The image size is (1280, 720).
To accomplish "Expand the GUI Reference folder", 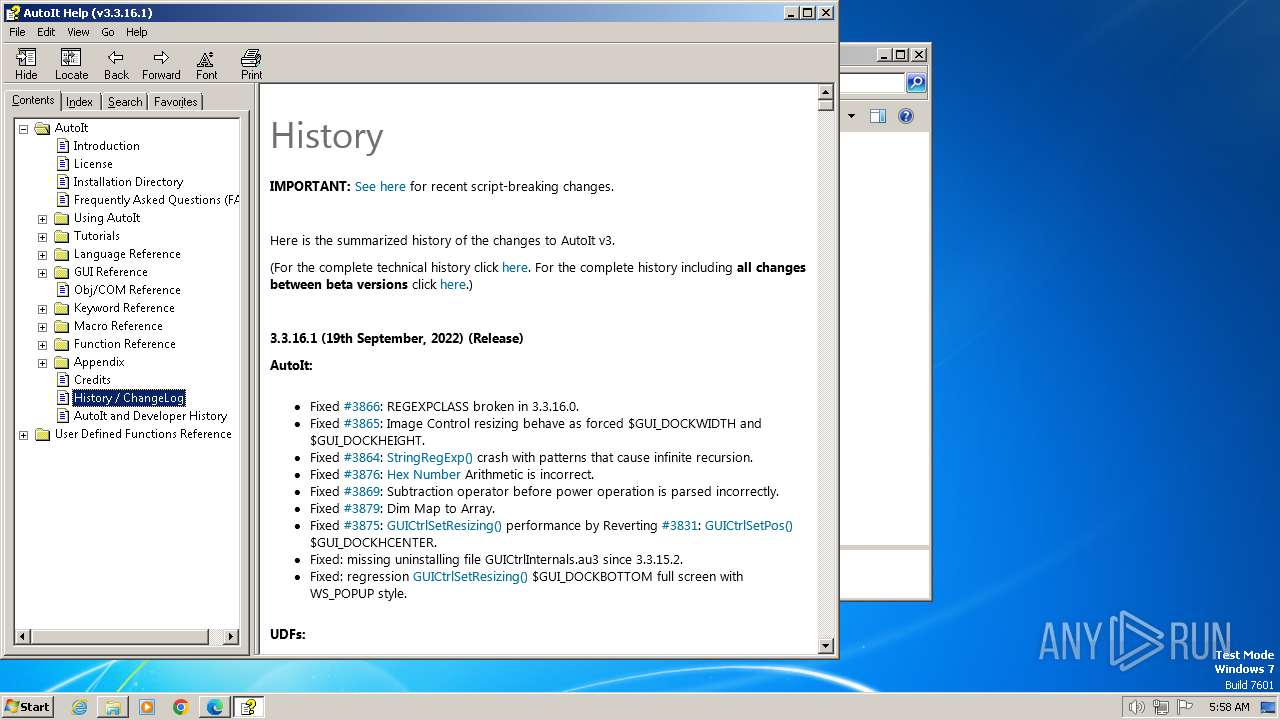I will [42, 273].
